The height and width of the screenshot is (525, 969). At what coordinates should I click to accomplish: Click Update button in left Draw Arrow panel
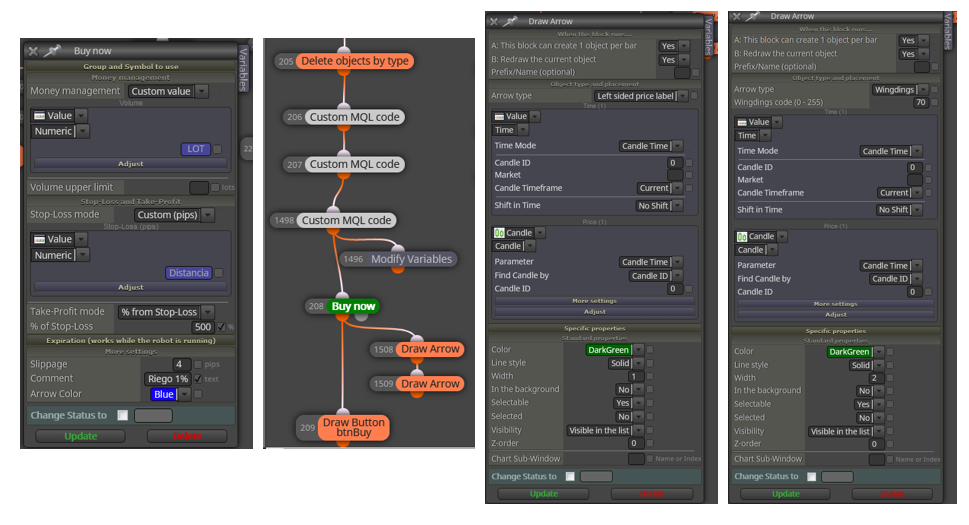(543, 494)
